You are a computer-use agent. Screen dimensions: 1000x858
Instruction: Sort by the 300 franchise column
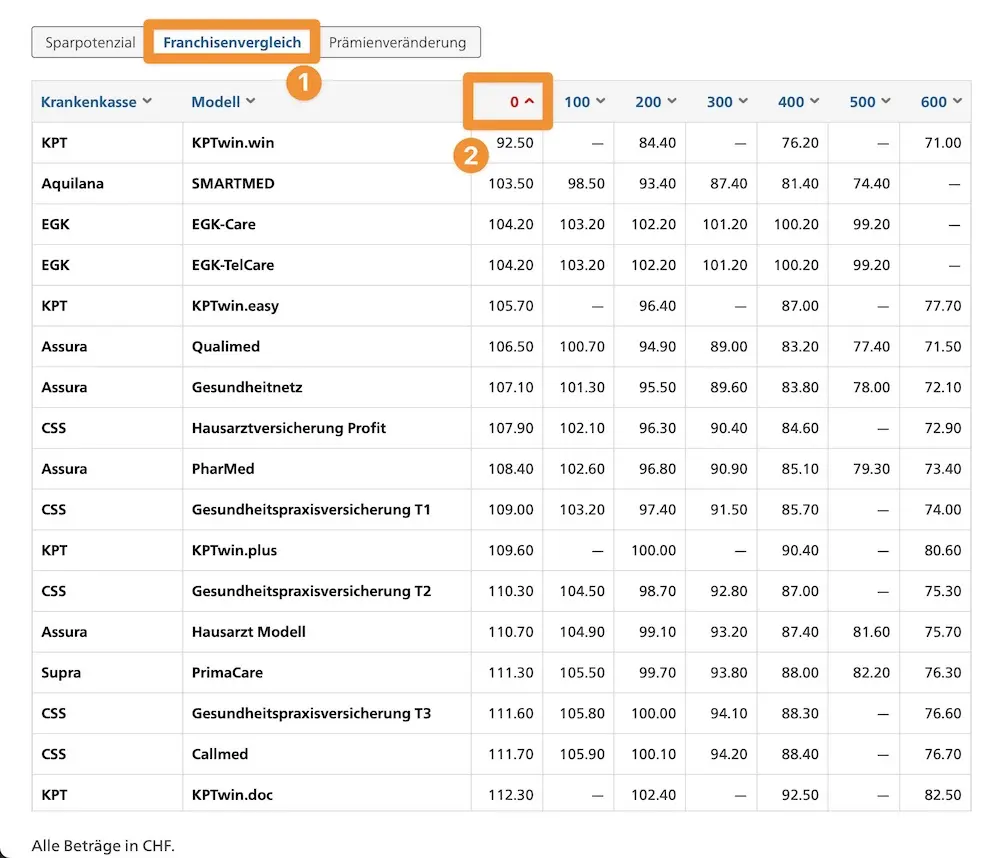click(x=727, y=102)
